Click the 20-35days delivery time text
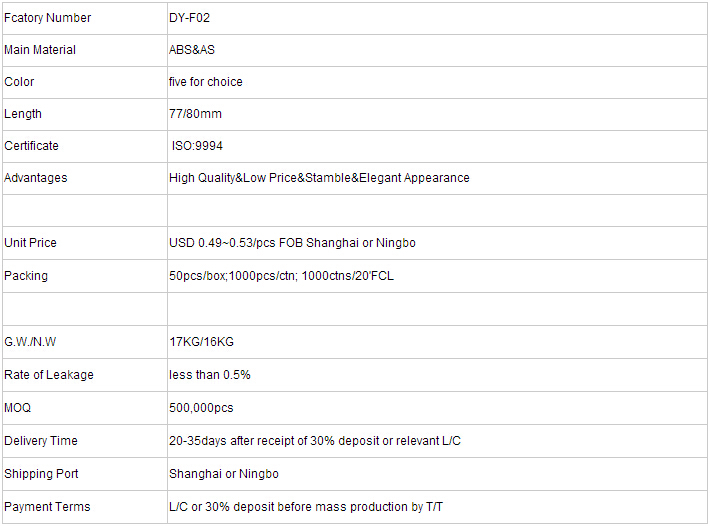710x526 pixels. (x=315, y=441)
